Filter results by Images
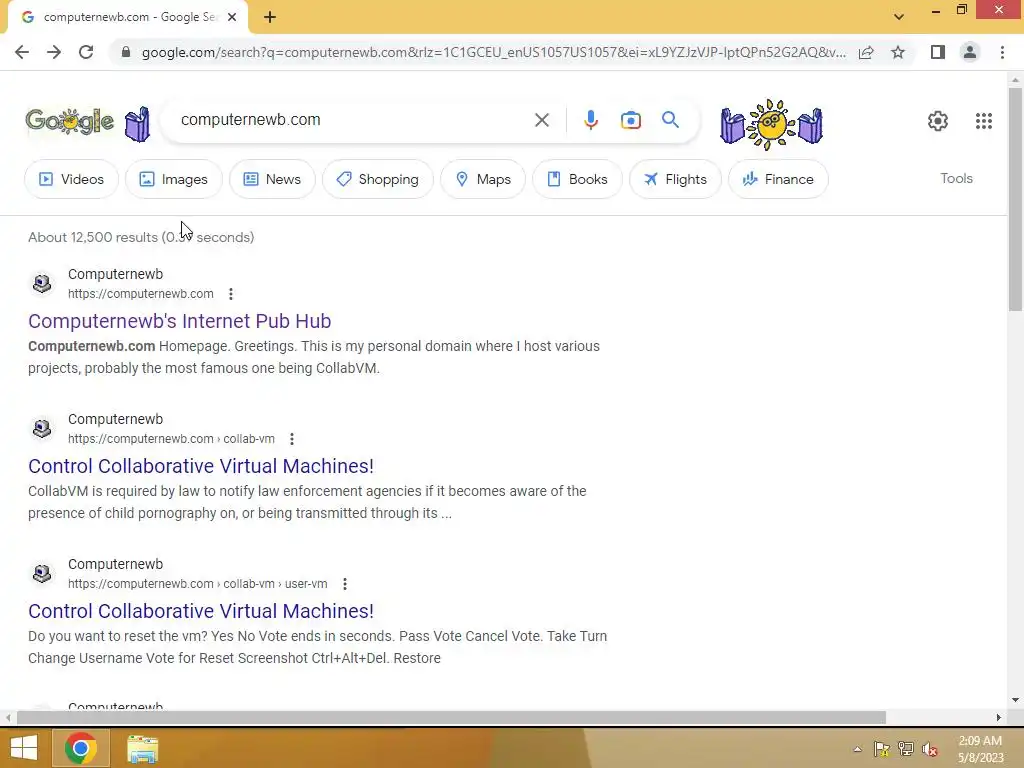 tap(174, 179)
